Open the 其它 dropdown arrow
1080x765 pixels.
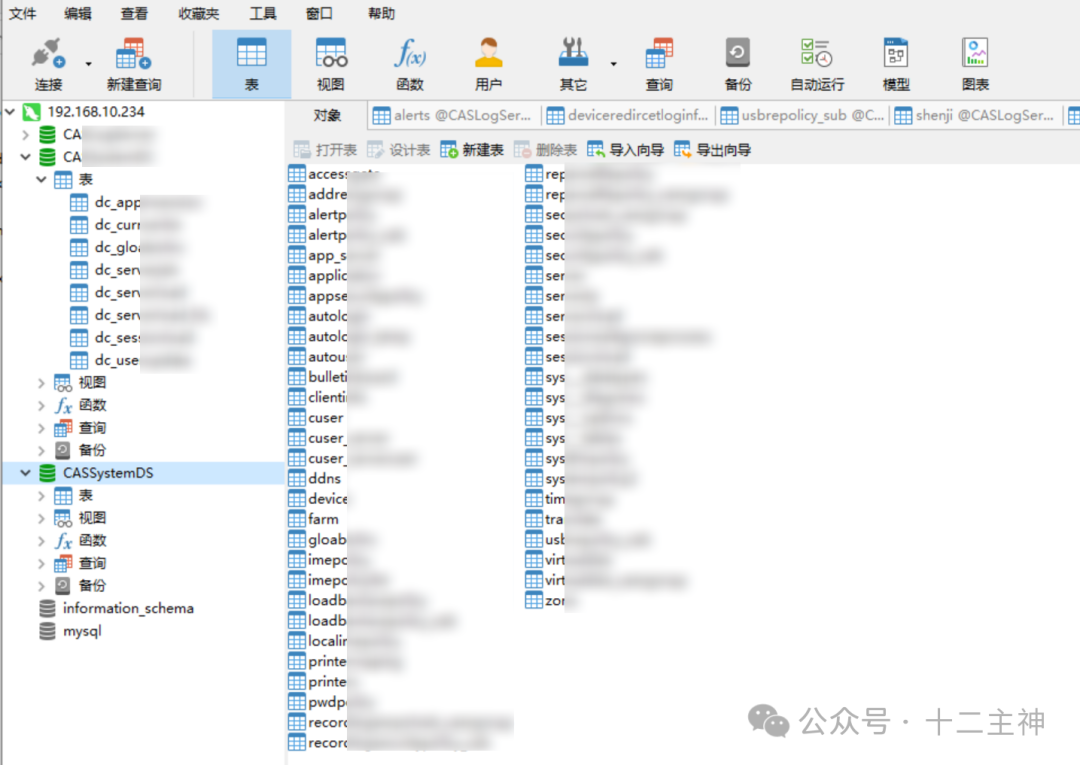[x=614, y=64]
